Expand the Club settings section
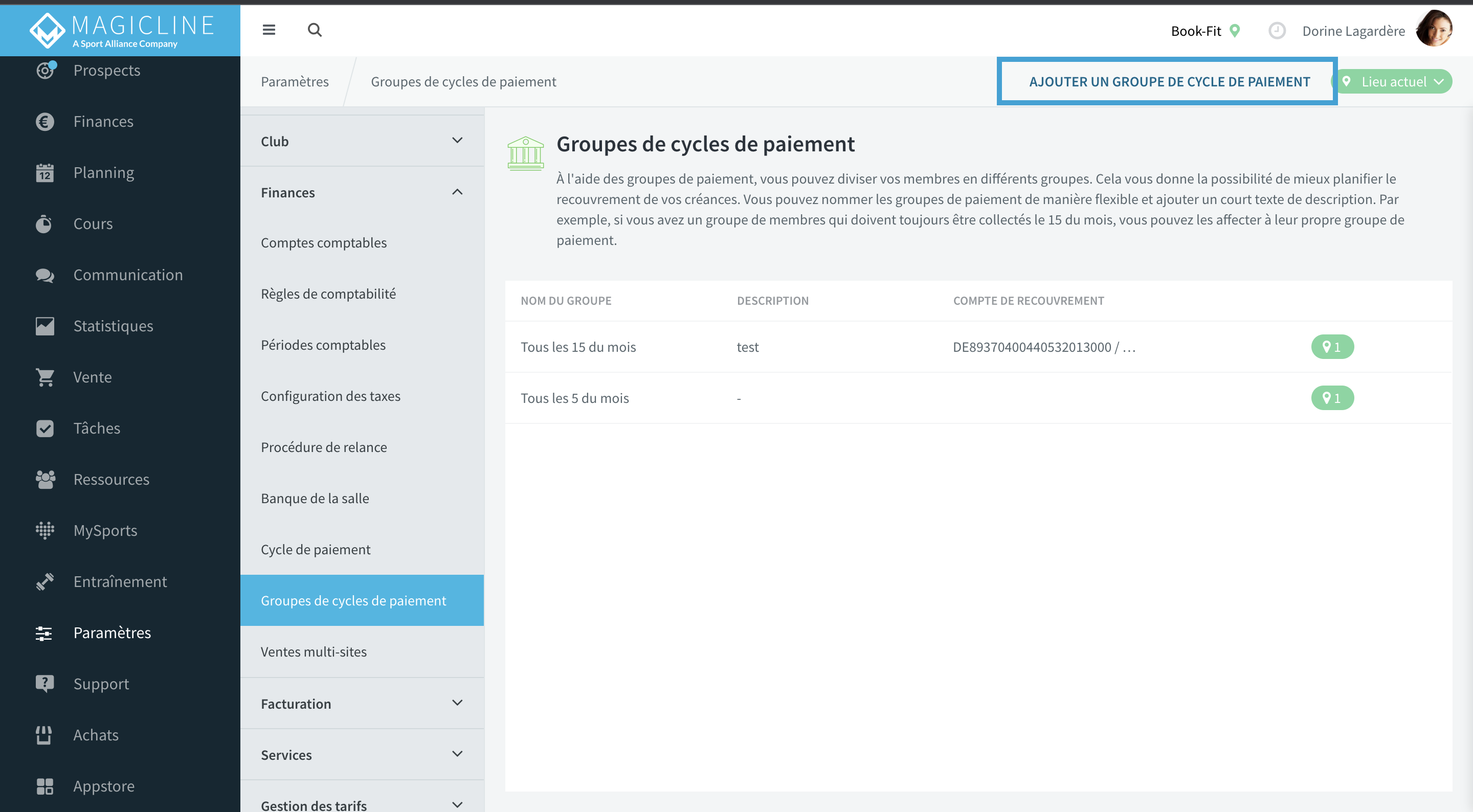This screenshot has width=1473, height=812. (362, 141)
